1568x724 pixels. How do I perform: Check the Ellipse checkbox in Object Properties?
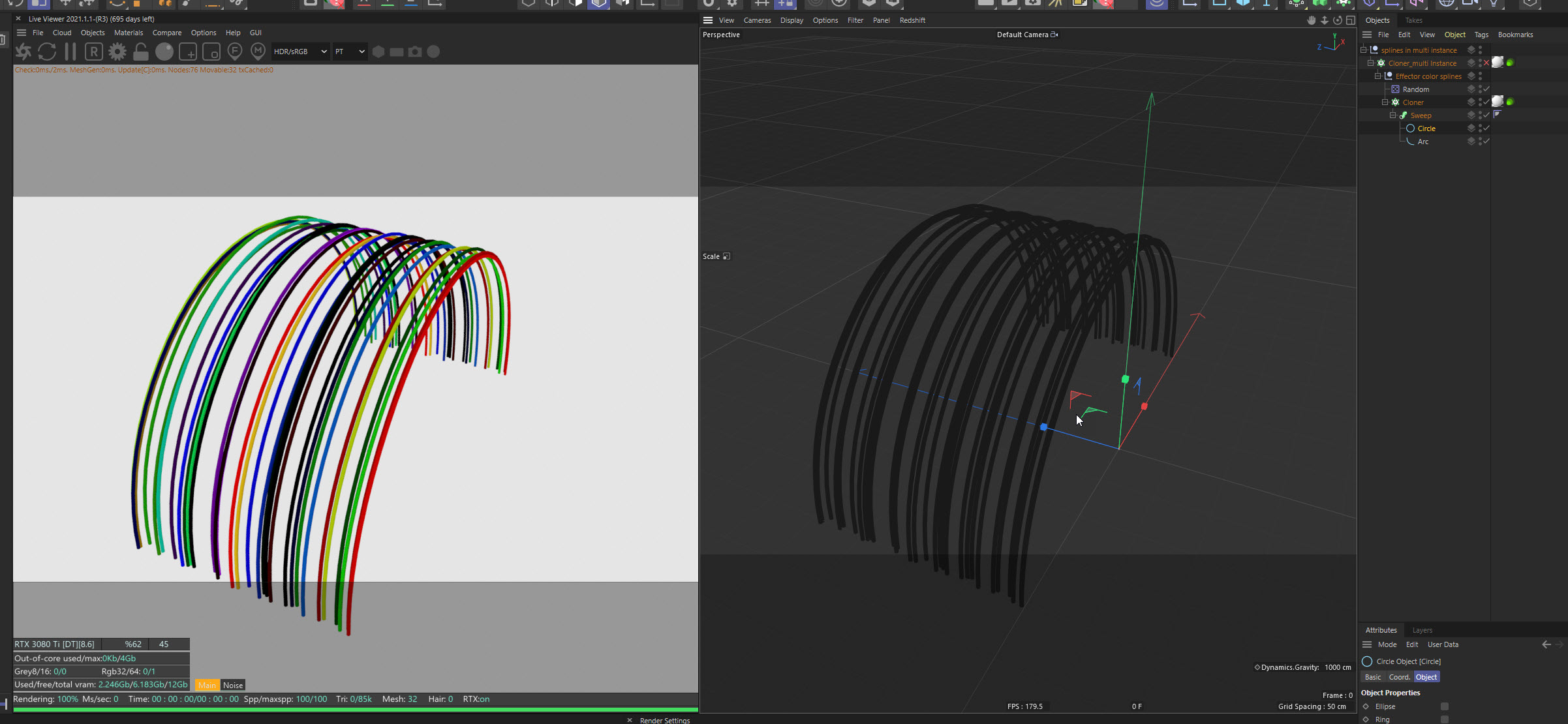pyautogui.click(x=1445, y=706)
